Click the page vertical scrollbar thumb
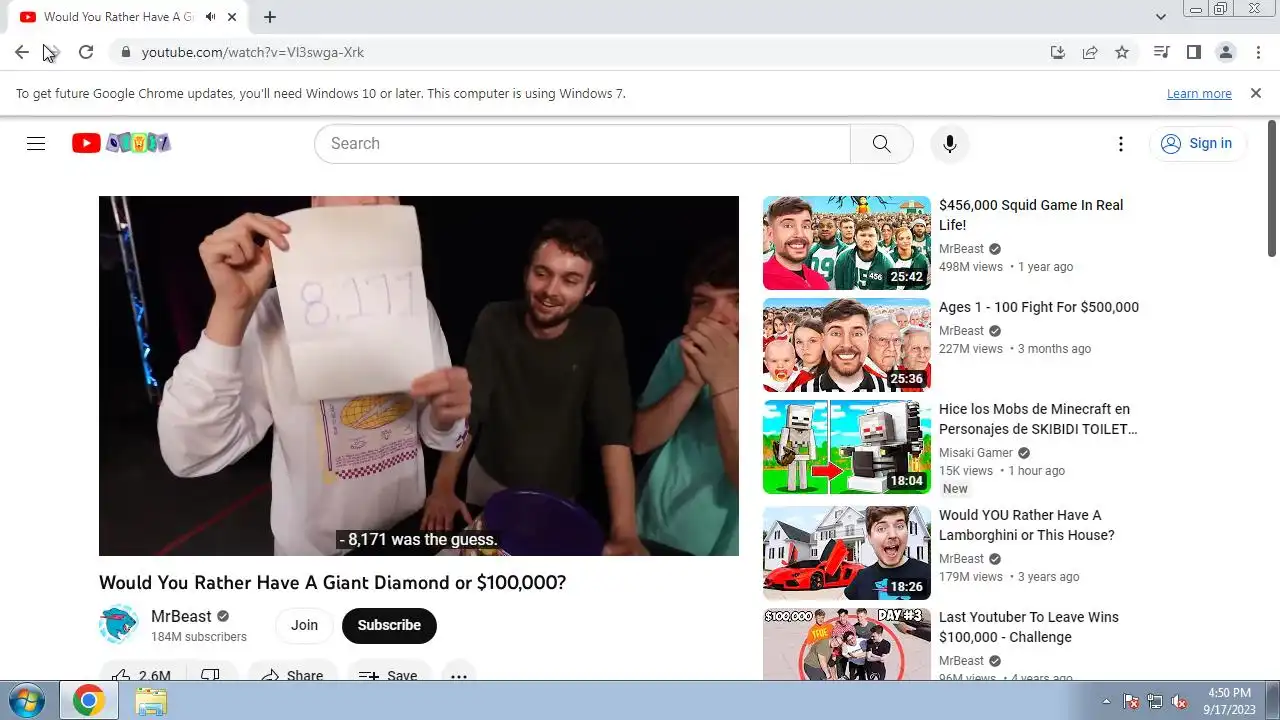This screenshot has height=720, width=1280. [1272, 190]
